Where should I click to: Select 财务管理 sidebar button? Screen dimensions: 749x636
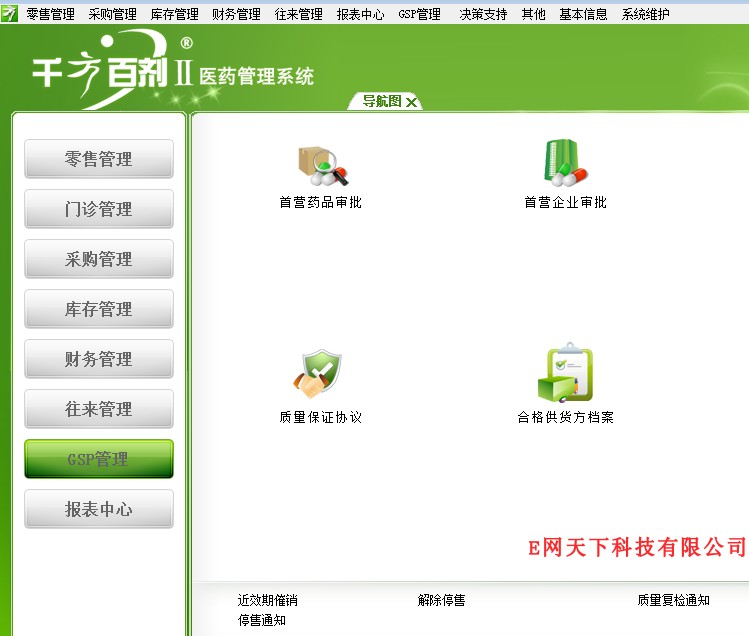99,359
